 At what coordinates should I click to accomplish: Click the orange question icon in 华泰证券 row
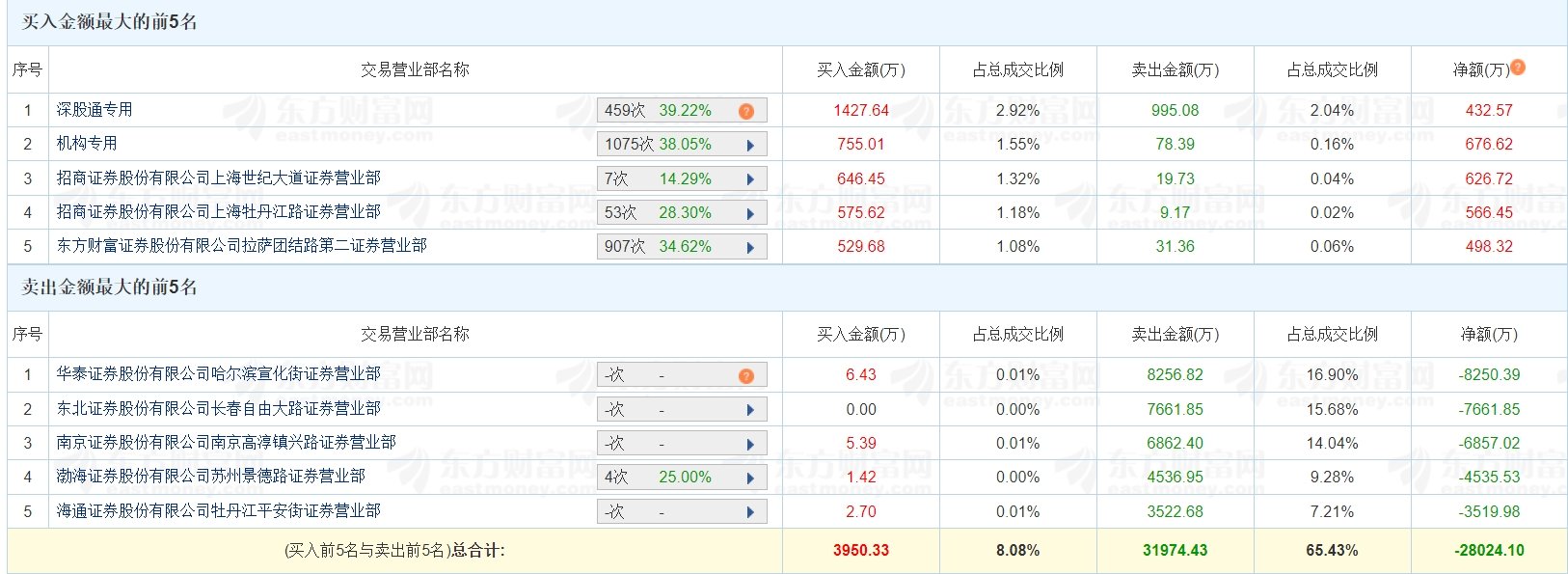click(x=745, y=375)
